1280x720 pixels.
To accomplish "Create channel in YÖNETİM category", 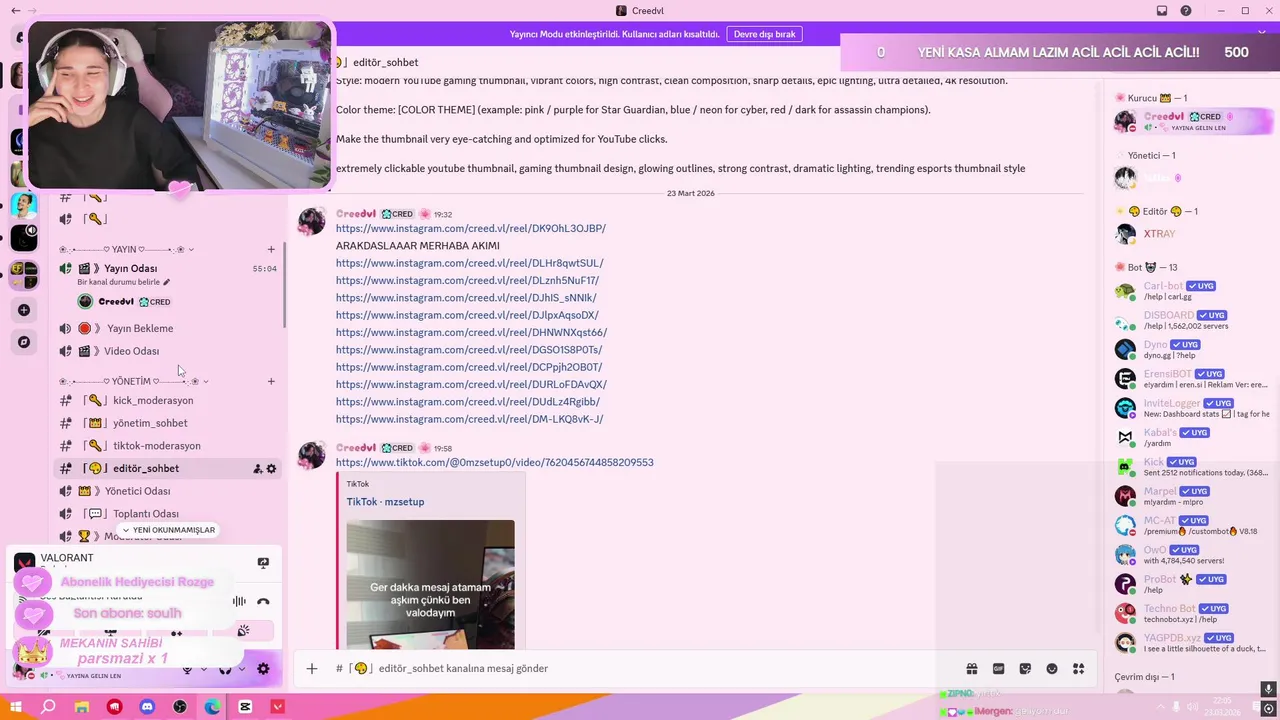I will click(271, 381).
